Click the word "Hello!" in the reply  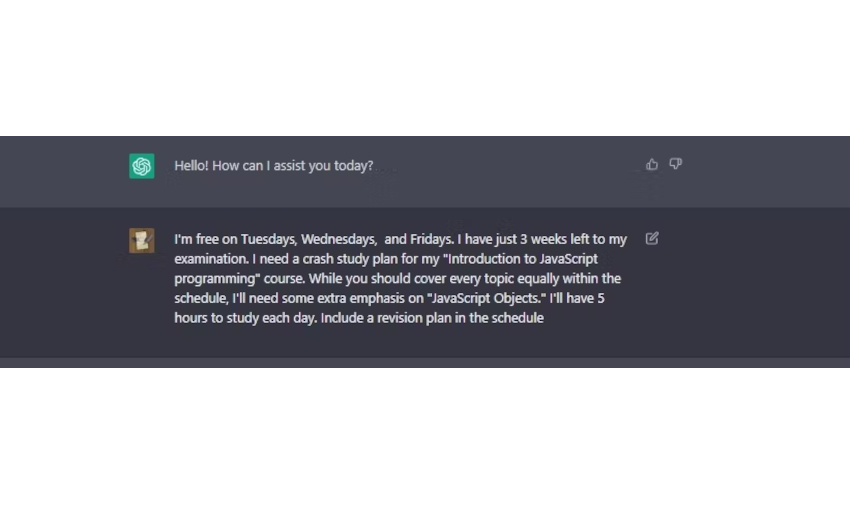tap(191, 166)
